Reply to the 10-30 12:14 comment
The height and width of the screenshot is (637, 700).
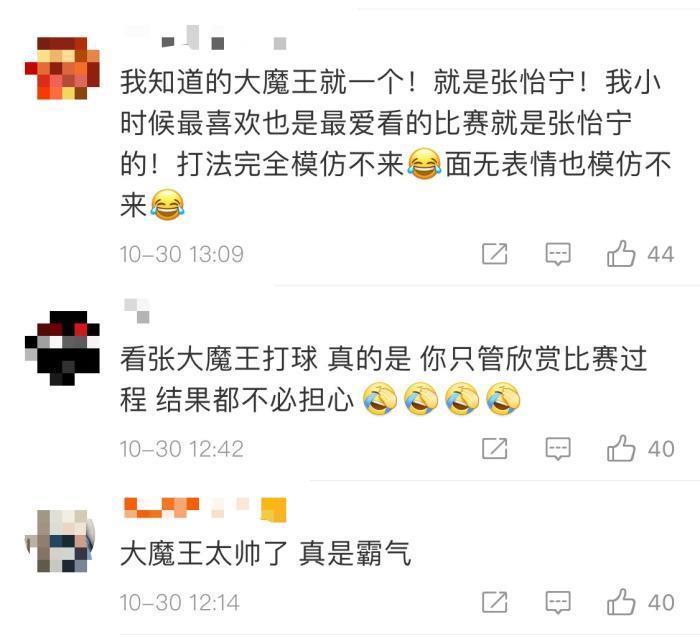(558, 603)
